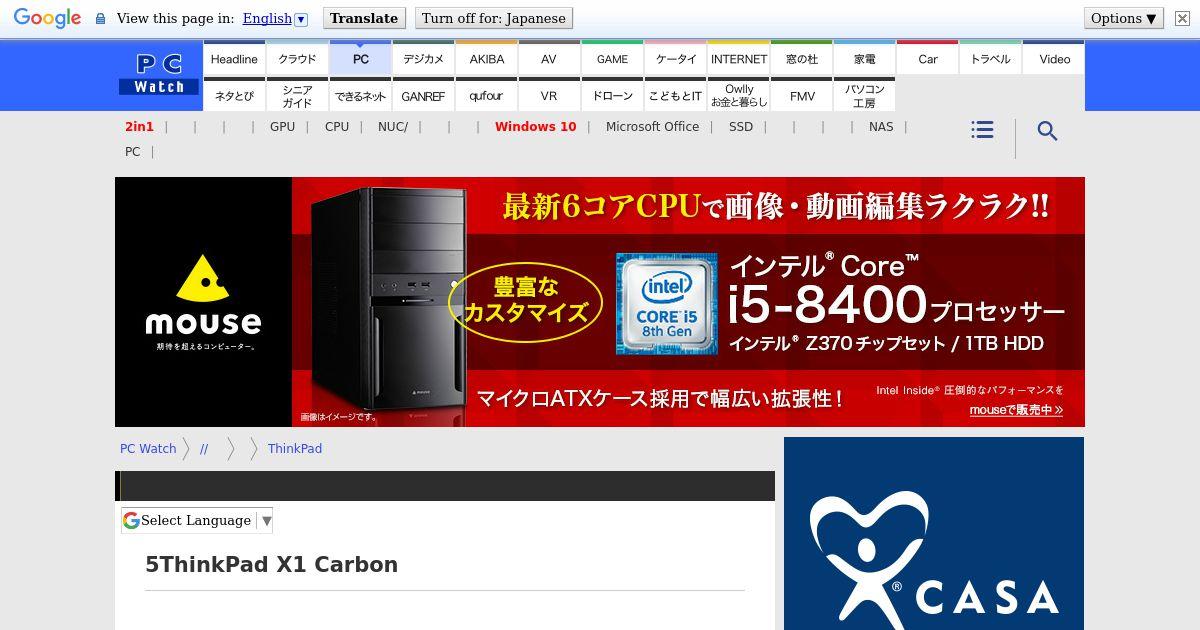The height and width of the screenshot is (630, 1200).
Task: Click the Windows 10 topic link
Action: pyautogui.click(x=535, y=127)
